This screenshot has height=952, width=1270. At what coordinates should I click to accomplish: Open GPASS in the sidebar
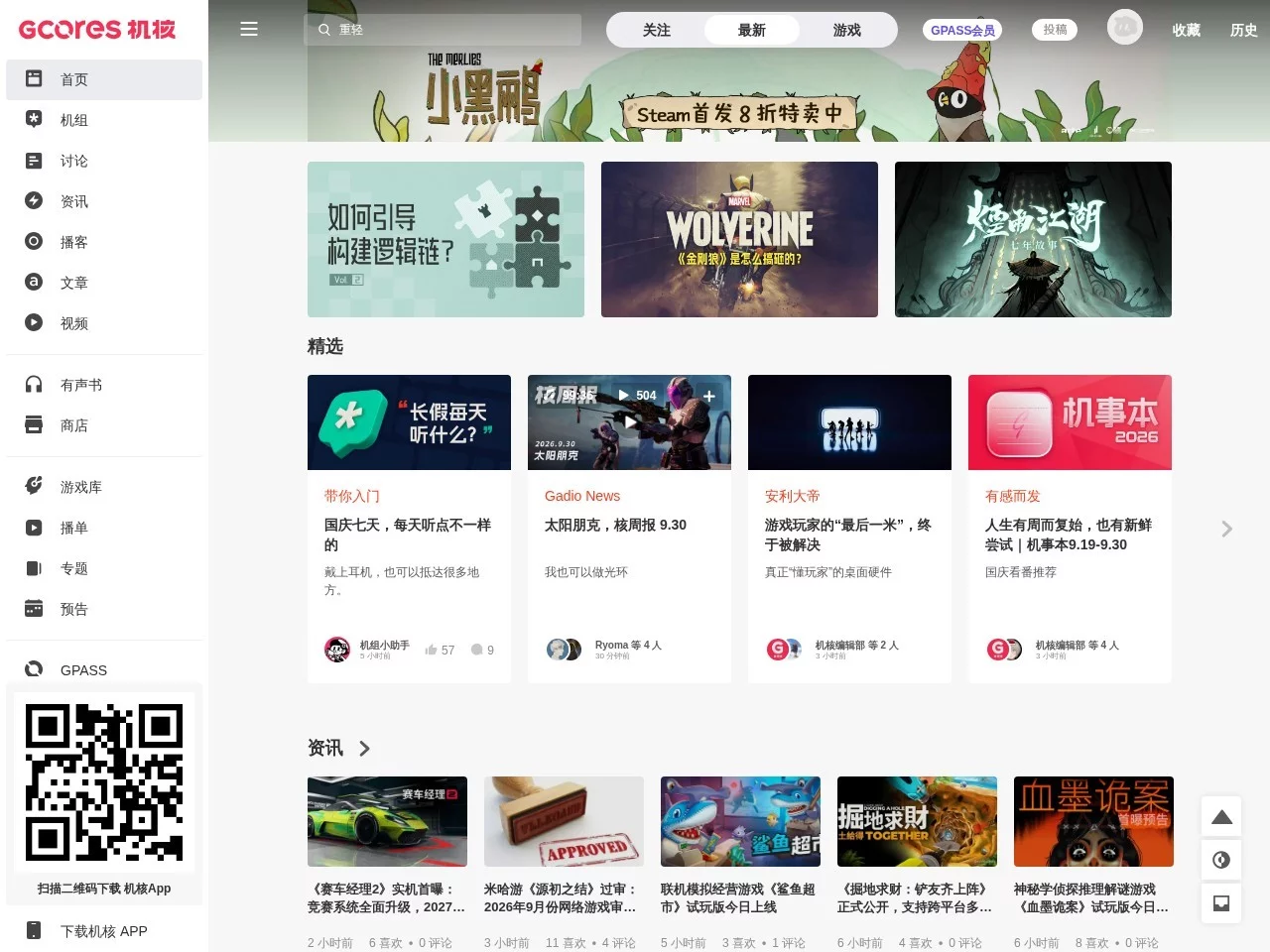[104, 670]
